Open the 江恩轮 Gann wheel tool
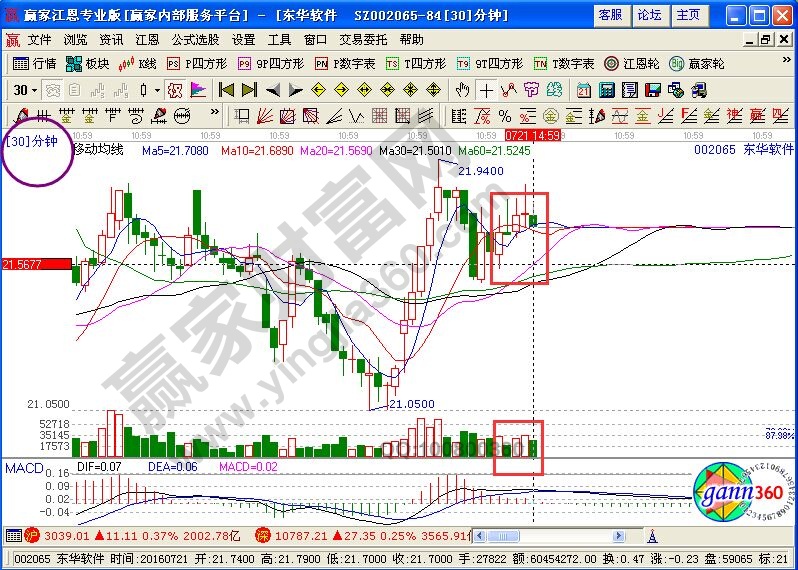Image resolution: width=798 pixels, height=570 pixels. (633, 63)
